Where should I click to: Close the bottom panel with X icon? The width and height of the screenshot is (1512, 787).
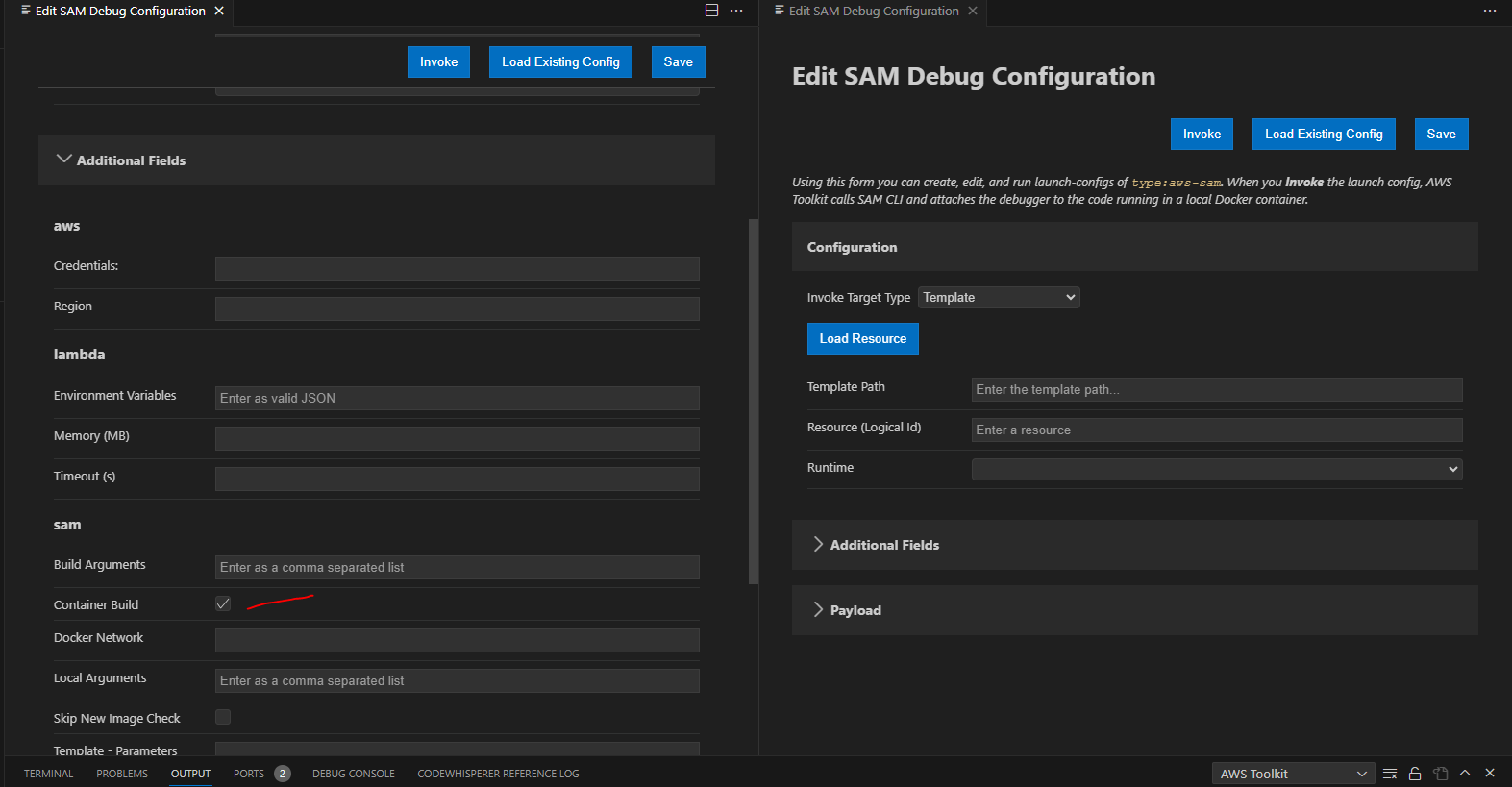click(x=1490, y=773)
